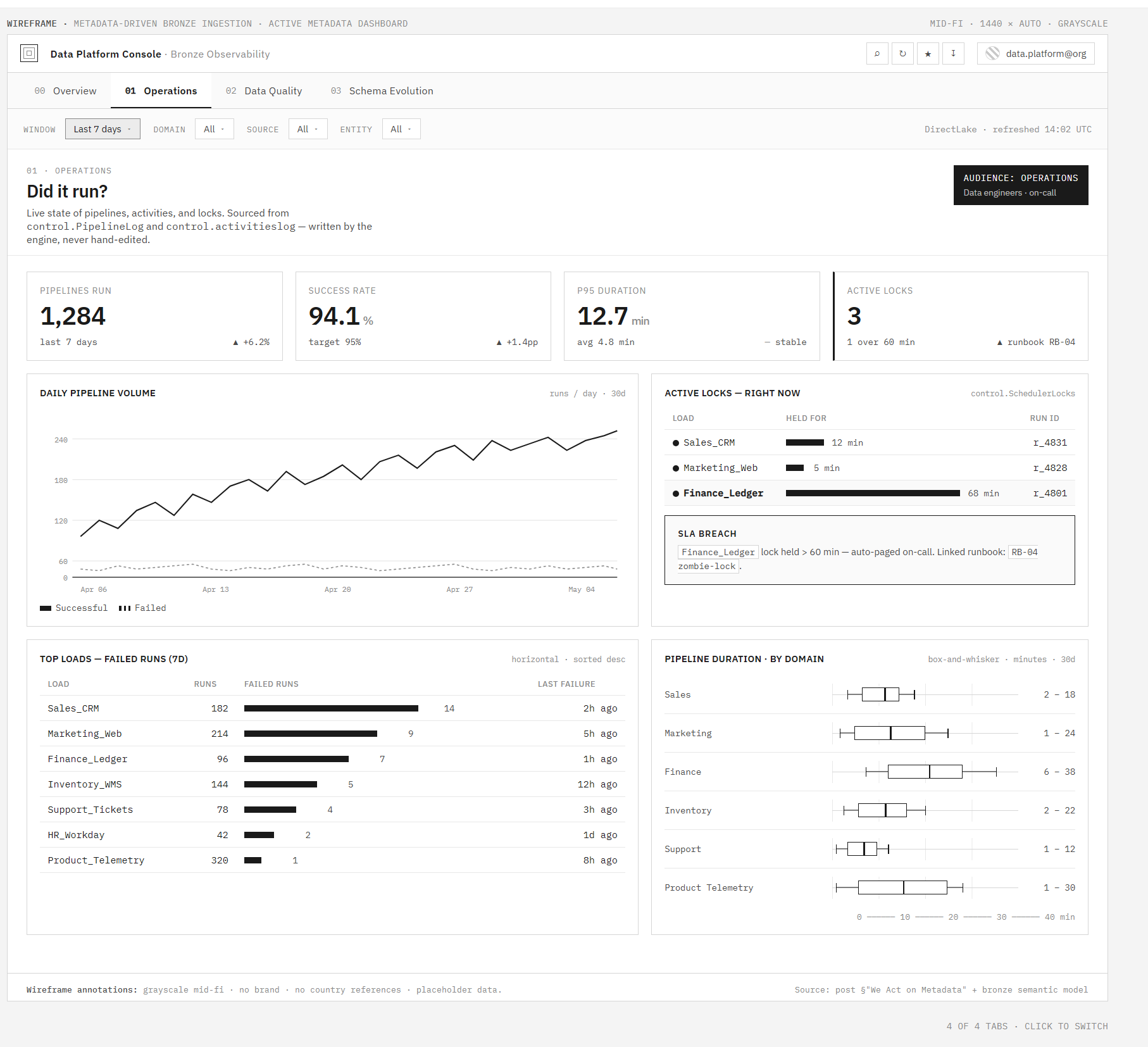The height and width of the screenshot is (1047, 1148).
Task: Select the Marketing_Web row in Top Loads
Action: (x=332, y=734)
